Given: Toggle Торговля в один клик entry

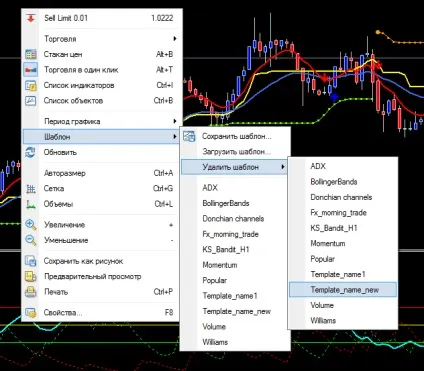Looking at the screenshot, I should (x=102, y=70).
